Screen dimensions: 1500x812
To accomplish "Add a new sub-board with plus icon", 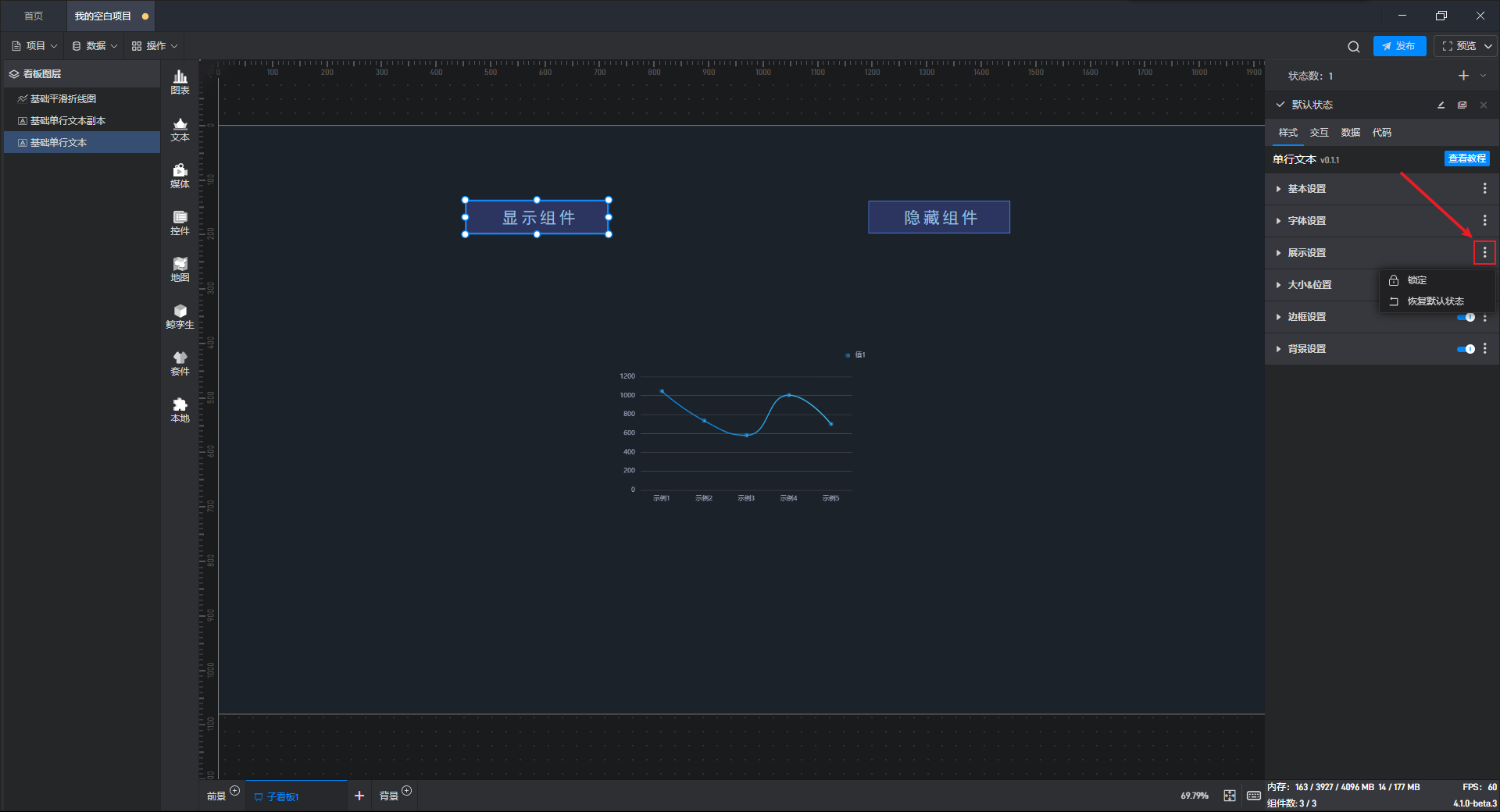I will click(x=359, y=796).
